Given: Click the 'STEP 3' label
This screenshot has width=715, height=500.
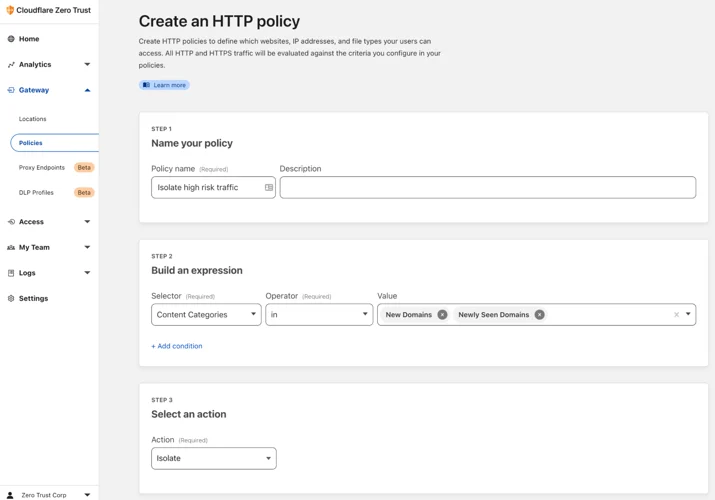Looking at the screenshot, I should click(162, 400).
